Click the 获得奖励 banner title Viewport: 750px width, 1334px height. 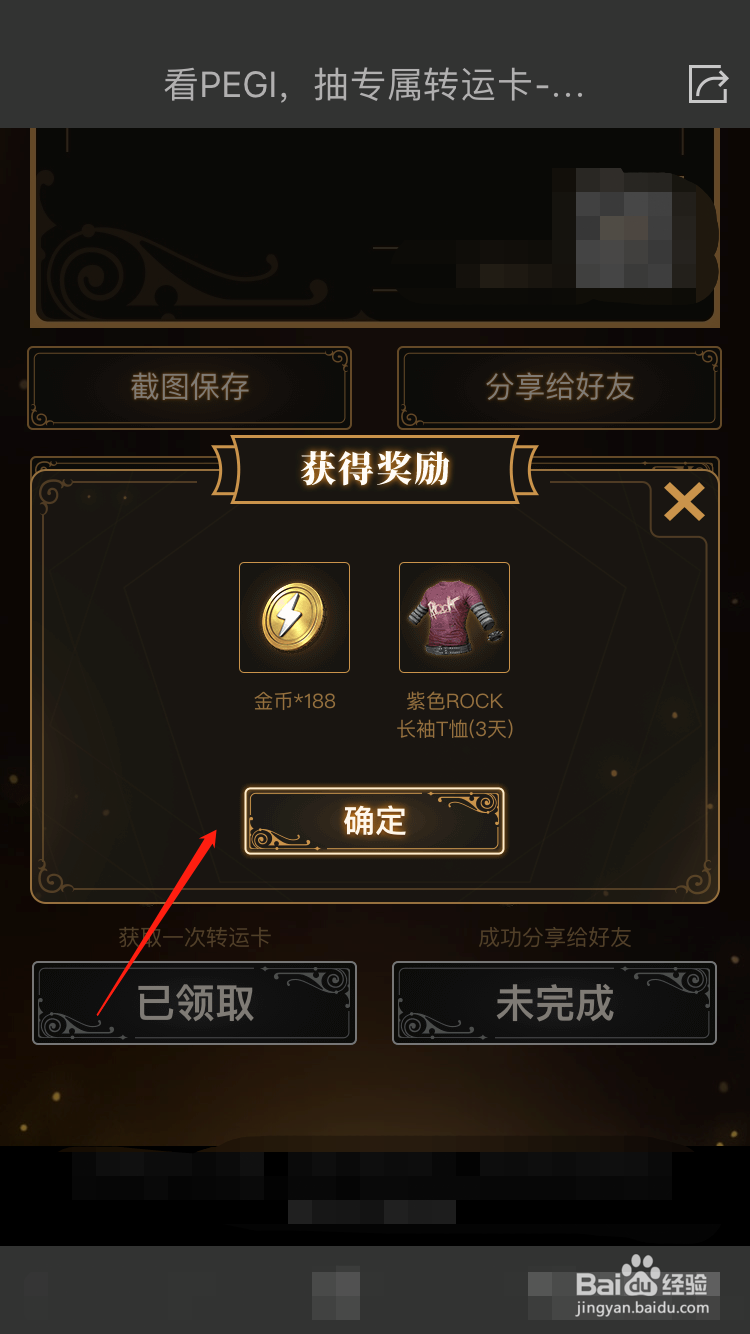[x=375, y=468]
